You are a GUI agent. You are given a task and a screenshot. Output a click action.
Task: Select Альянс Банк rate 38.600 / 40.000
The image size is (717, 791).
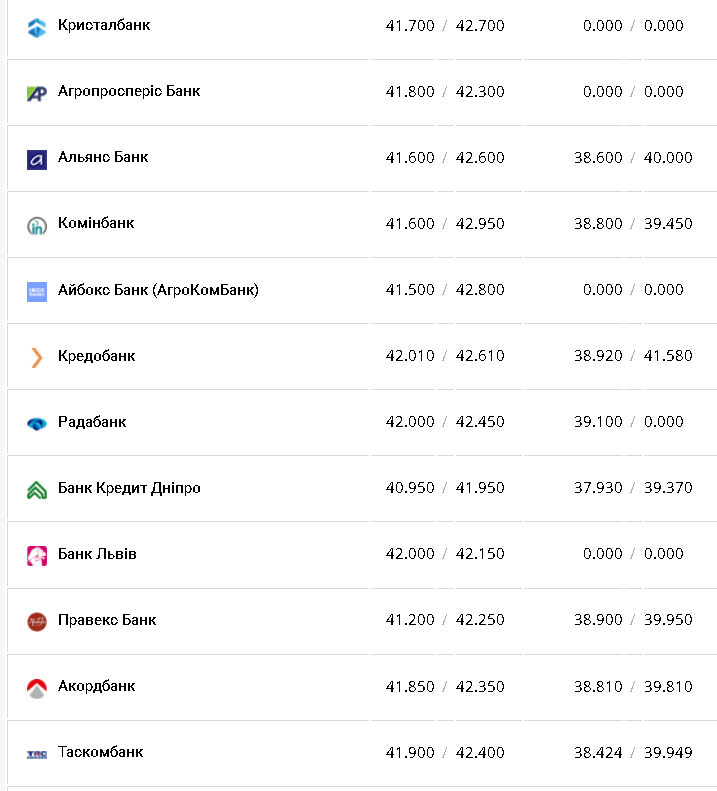click(633, 158)
